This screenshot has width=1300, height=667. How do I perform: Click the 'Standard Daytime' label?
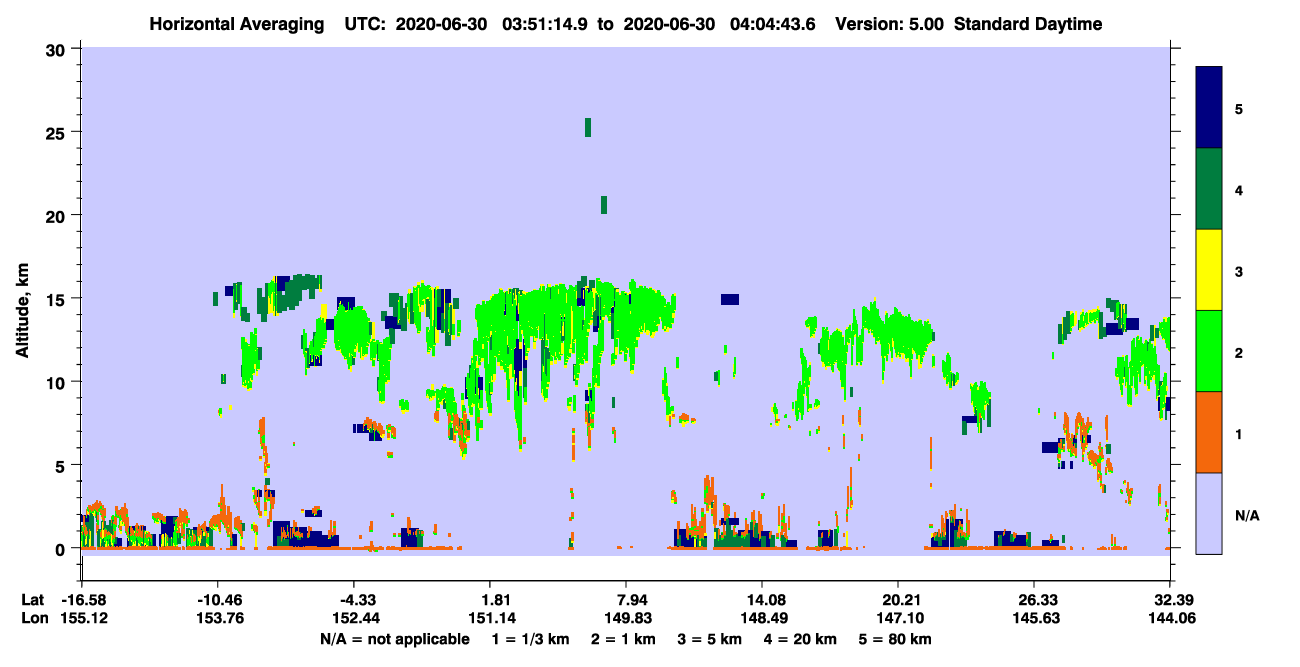click(1028, 24)
